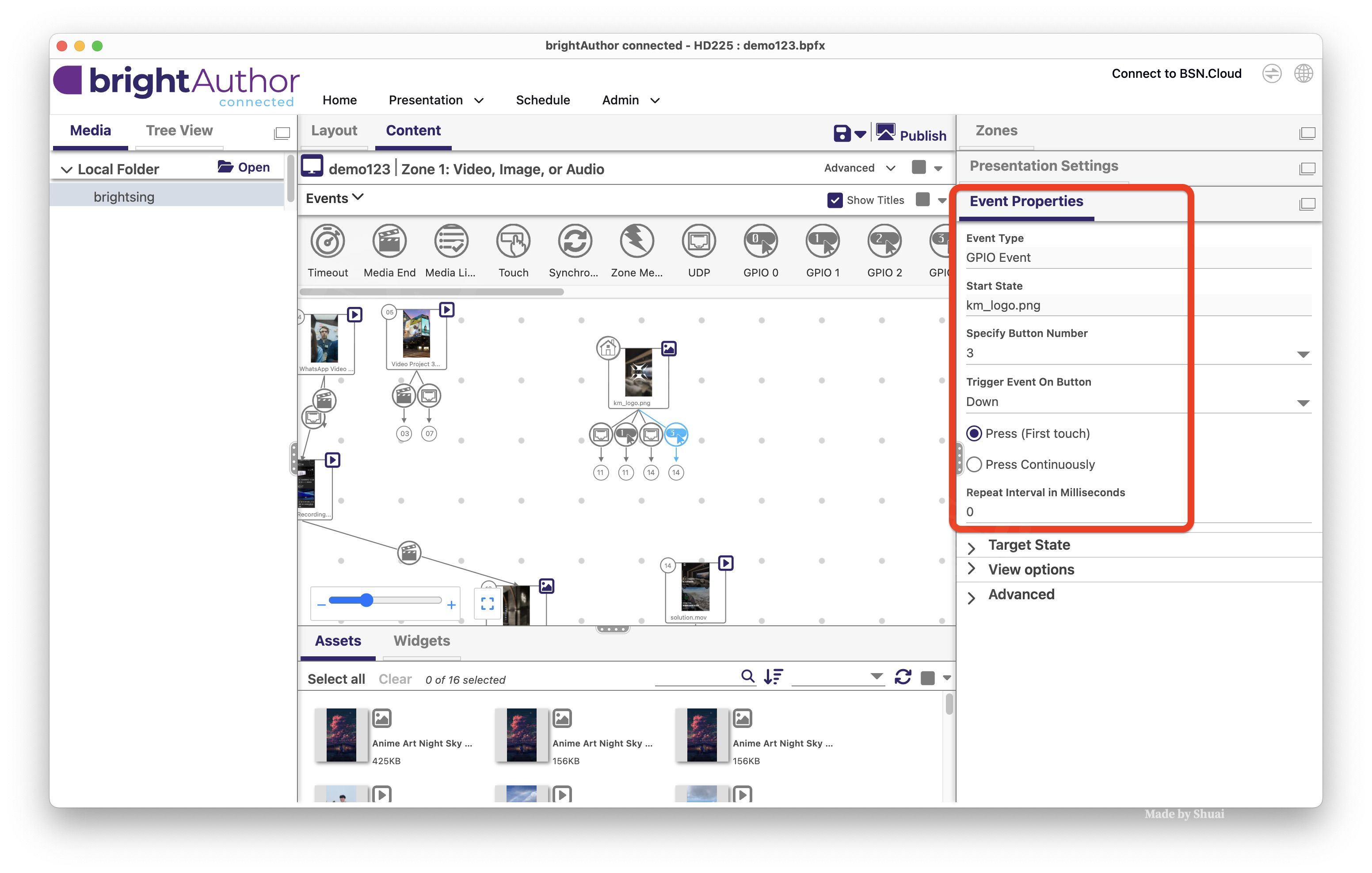Image resolution: width=1372 pixels, height=873 pixels.
Task: Switch to the Widgets tab
Action: tap(421, 640)
